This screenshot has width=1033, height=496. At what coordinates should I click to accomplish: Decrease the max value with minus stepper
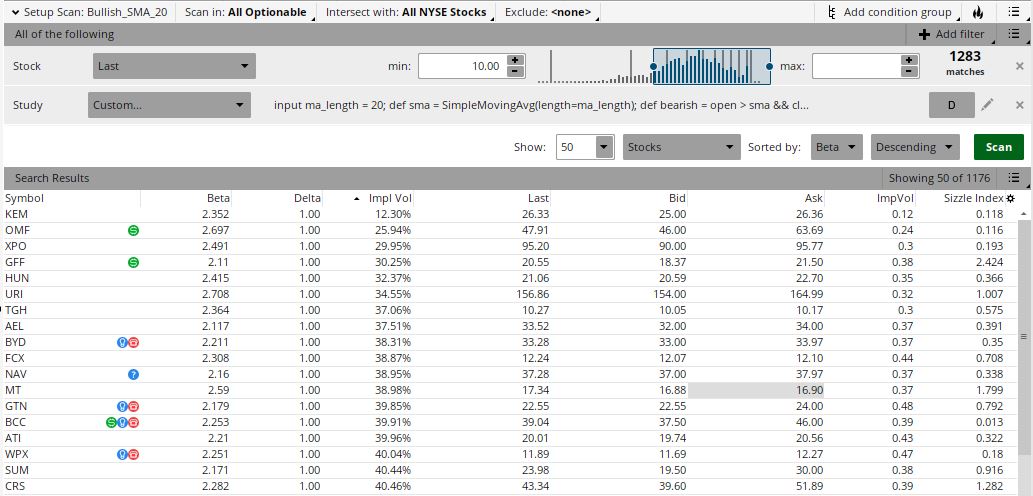910,71
